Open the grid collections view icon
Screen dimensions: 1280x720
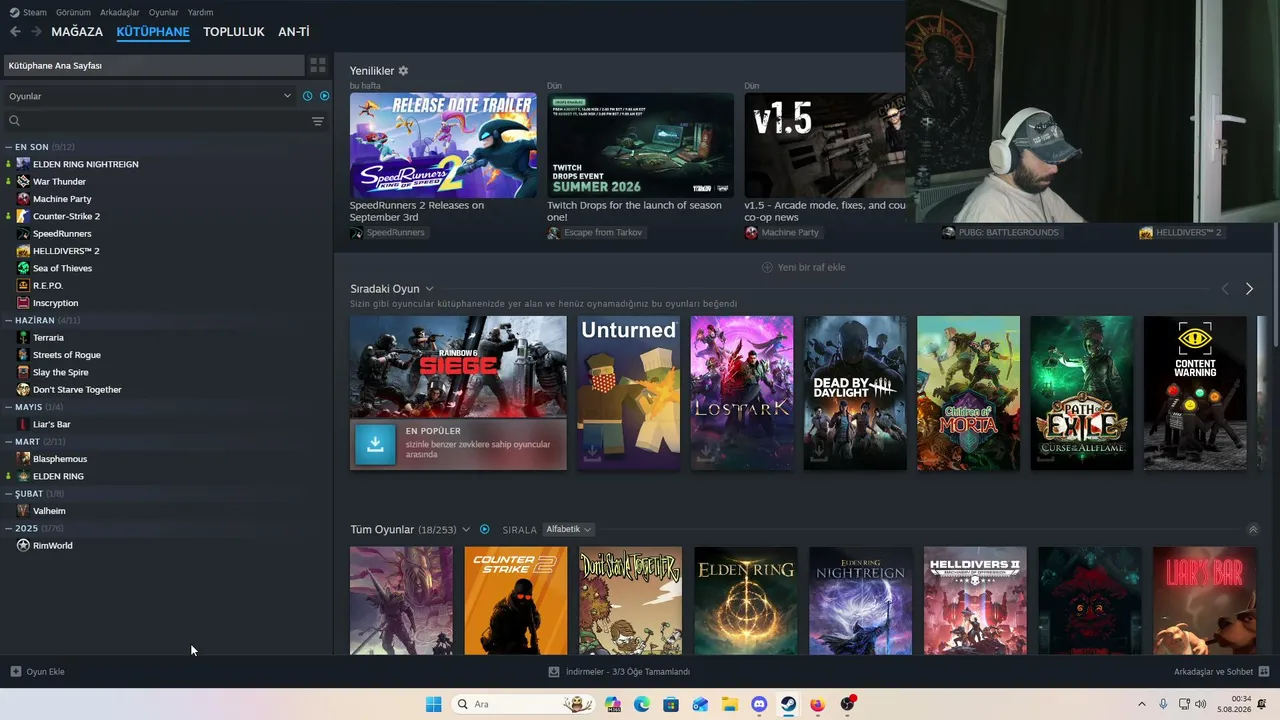tap(318, 65)
